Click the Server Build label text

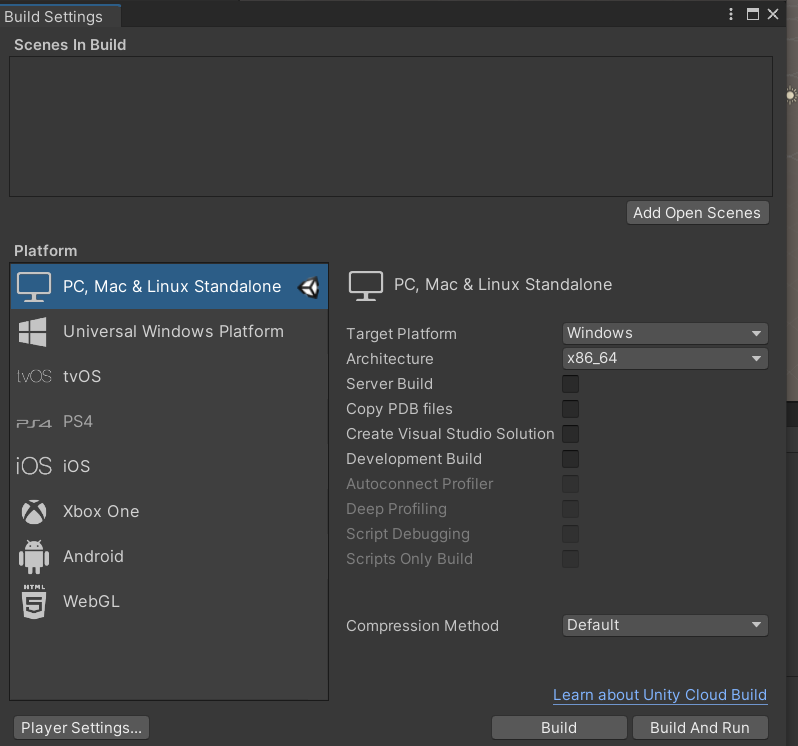pos(389,384)
